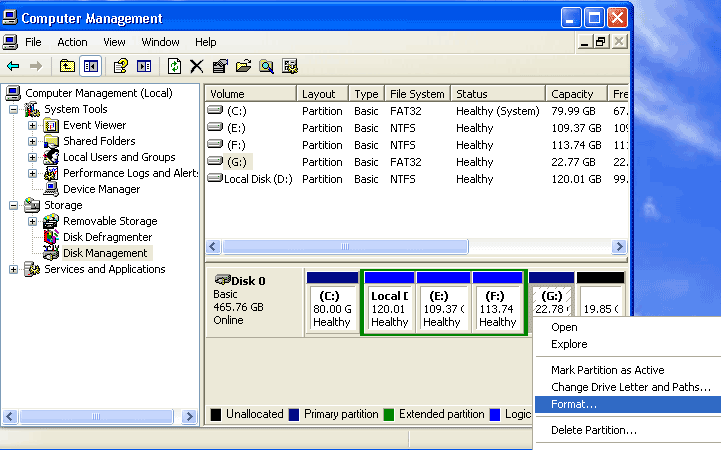Expand the Shared Folders node
The height and width of the screenshot is (450, 721).
click(32, 142)
